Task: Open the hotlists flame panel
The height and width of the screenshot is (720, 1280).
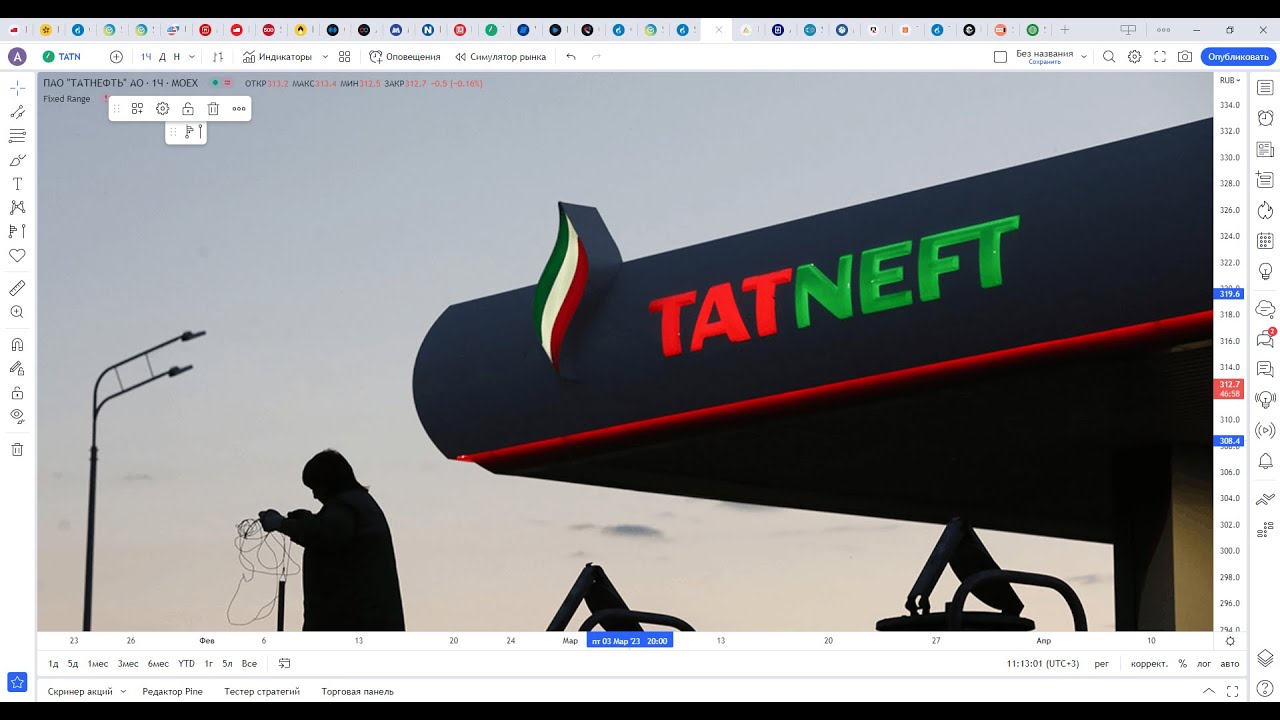Action: [1265, 210]
